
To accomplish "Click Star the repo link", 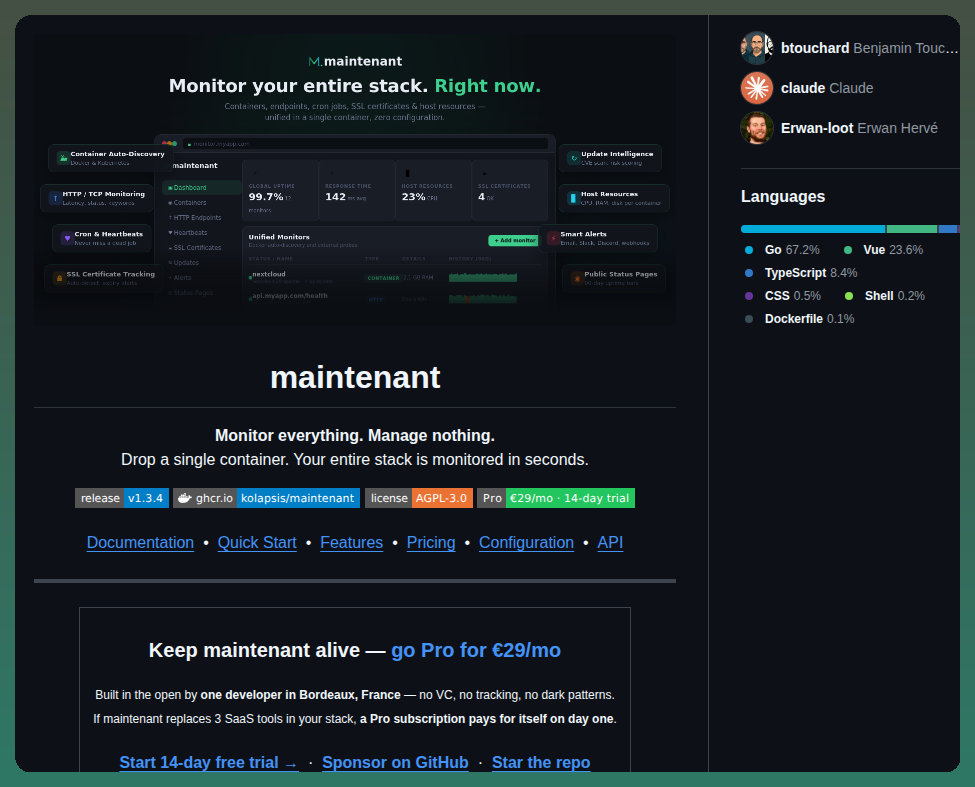I will [x=541, y=763].
